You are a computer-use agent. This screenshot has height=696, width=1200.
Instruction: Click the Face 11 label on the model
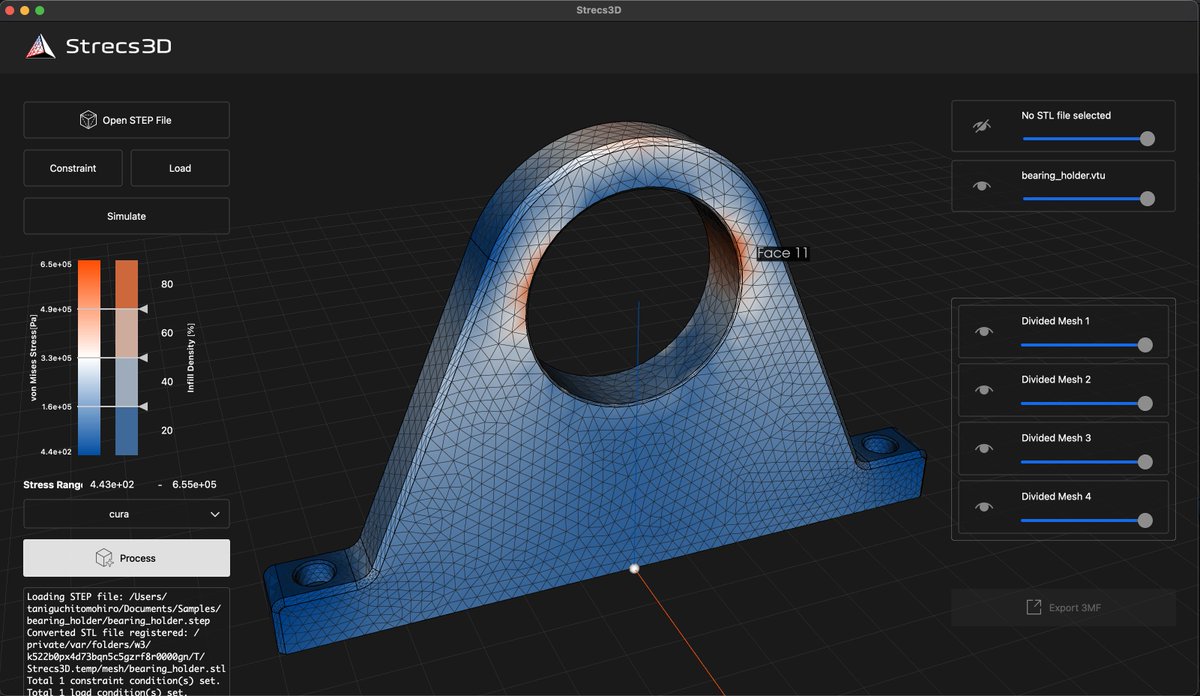782,253
